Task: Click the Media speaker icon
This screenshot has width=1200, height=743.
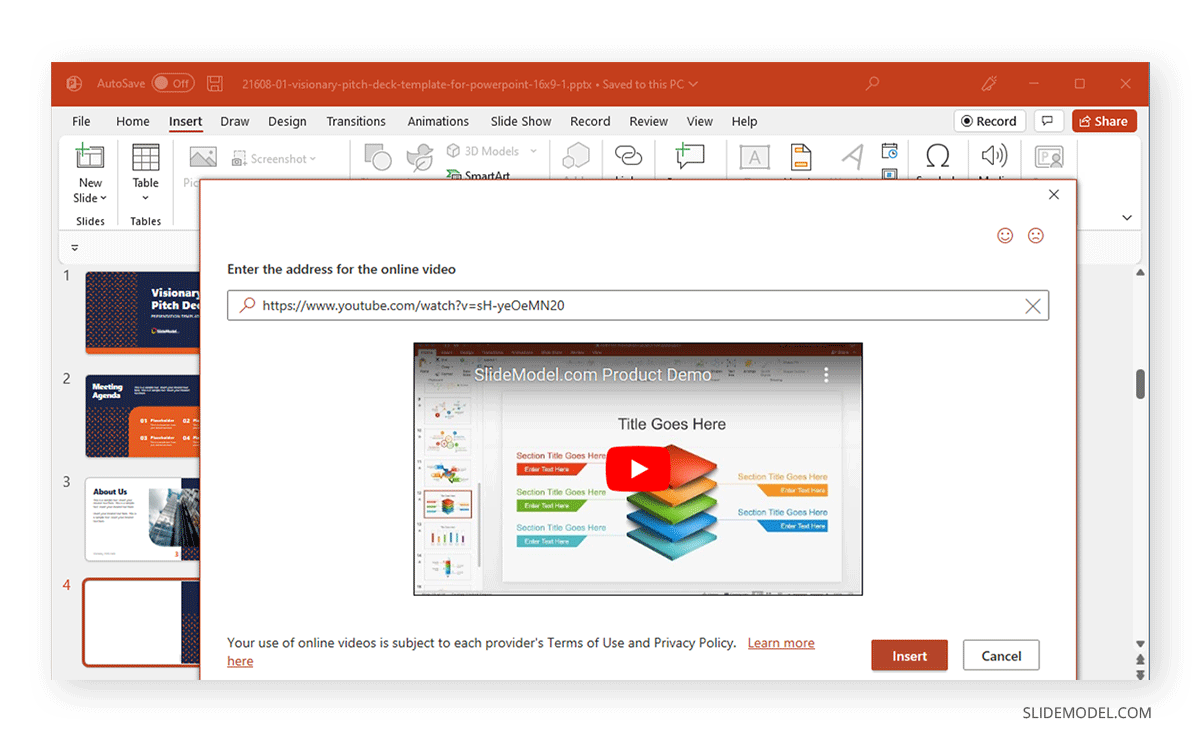Action: (993, 156)
